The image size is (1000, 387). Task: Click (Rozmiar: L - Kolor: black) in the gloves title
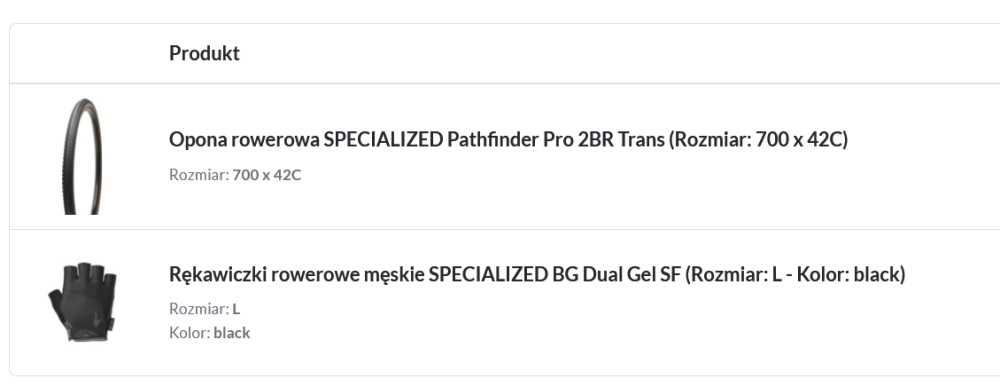click(795, 274)
